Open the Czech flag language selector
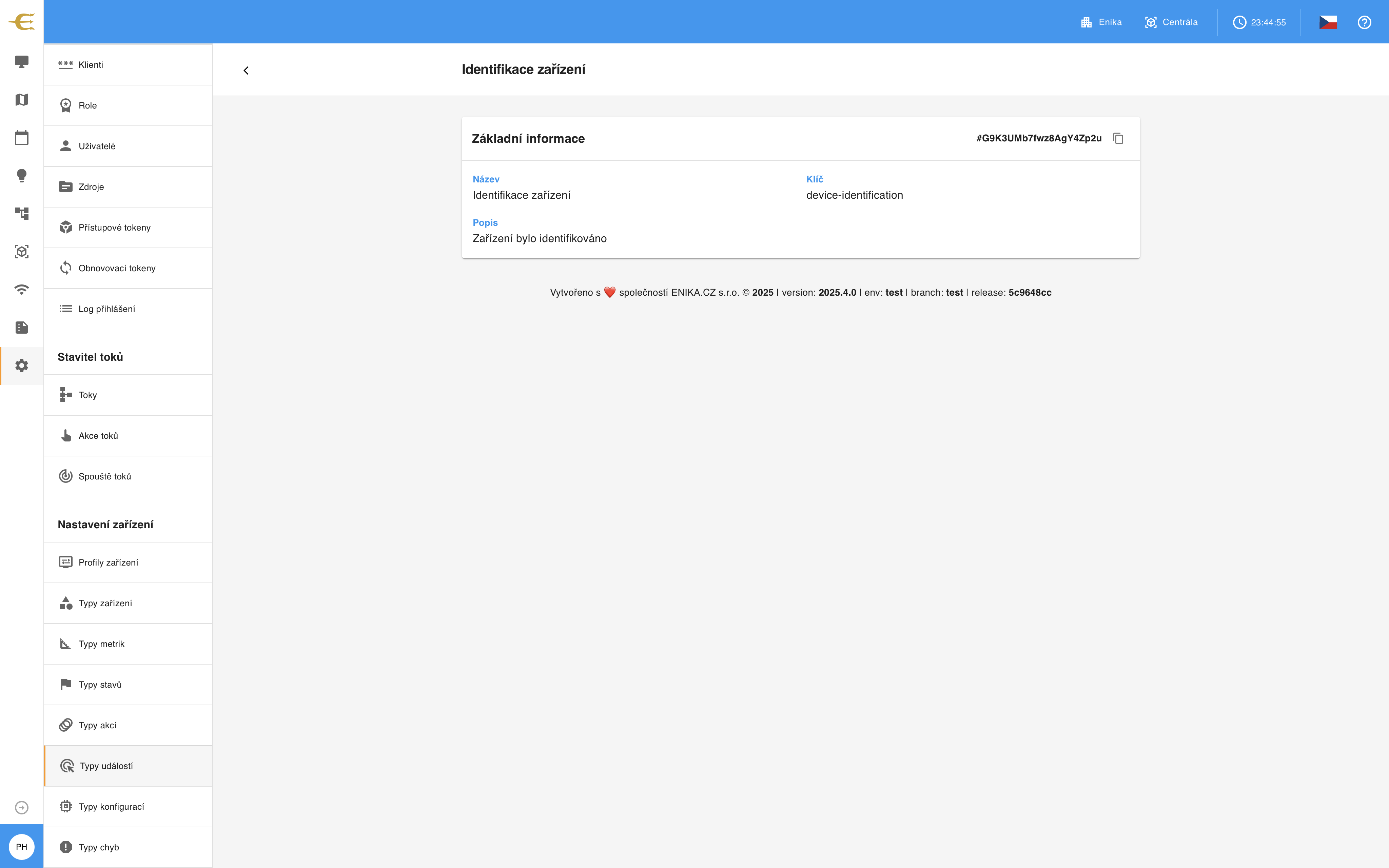The image size is (1389, 868). [1328, 22]
